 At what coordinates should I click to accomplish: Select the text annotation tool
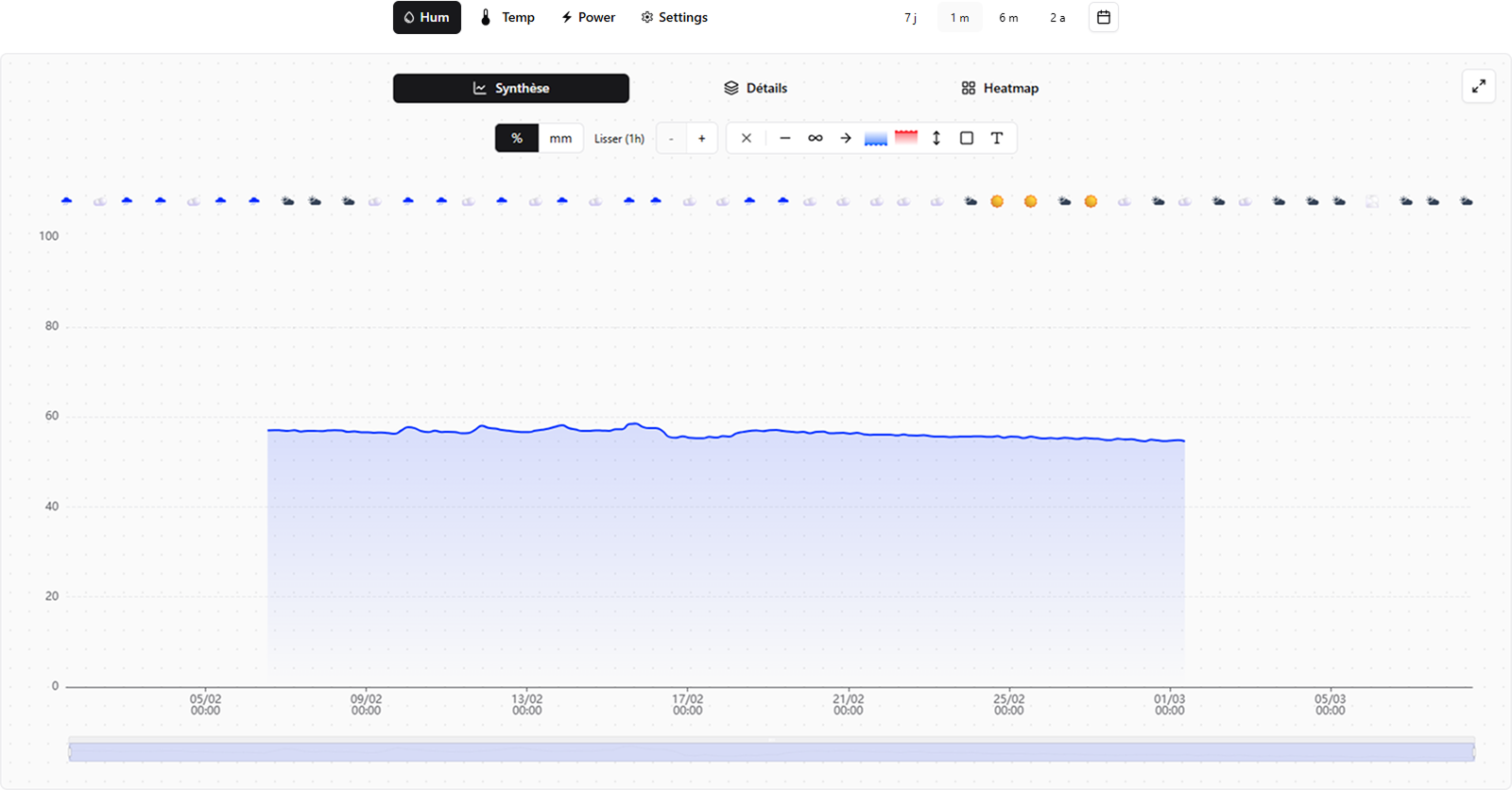tap(997, 138)
